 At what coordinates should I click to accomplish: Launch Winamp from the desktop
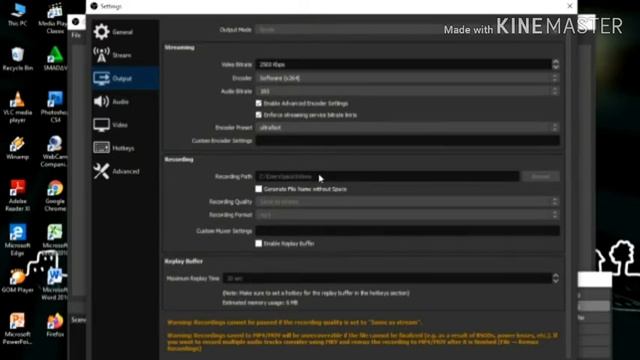[x=18, y=148]
